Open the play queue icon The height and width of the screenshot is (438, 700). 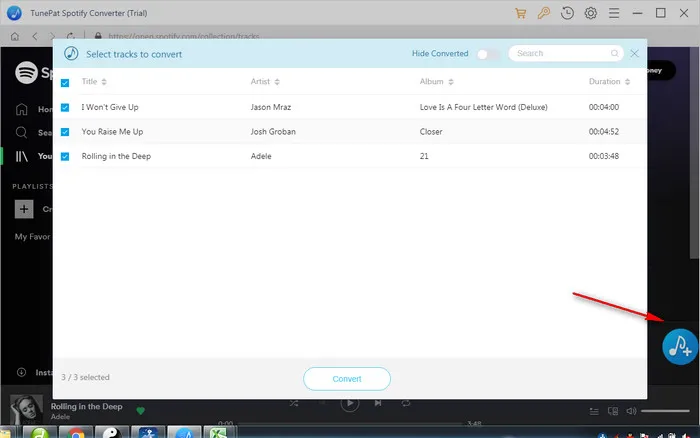pyautogui.click(x=594, y=411)
